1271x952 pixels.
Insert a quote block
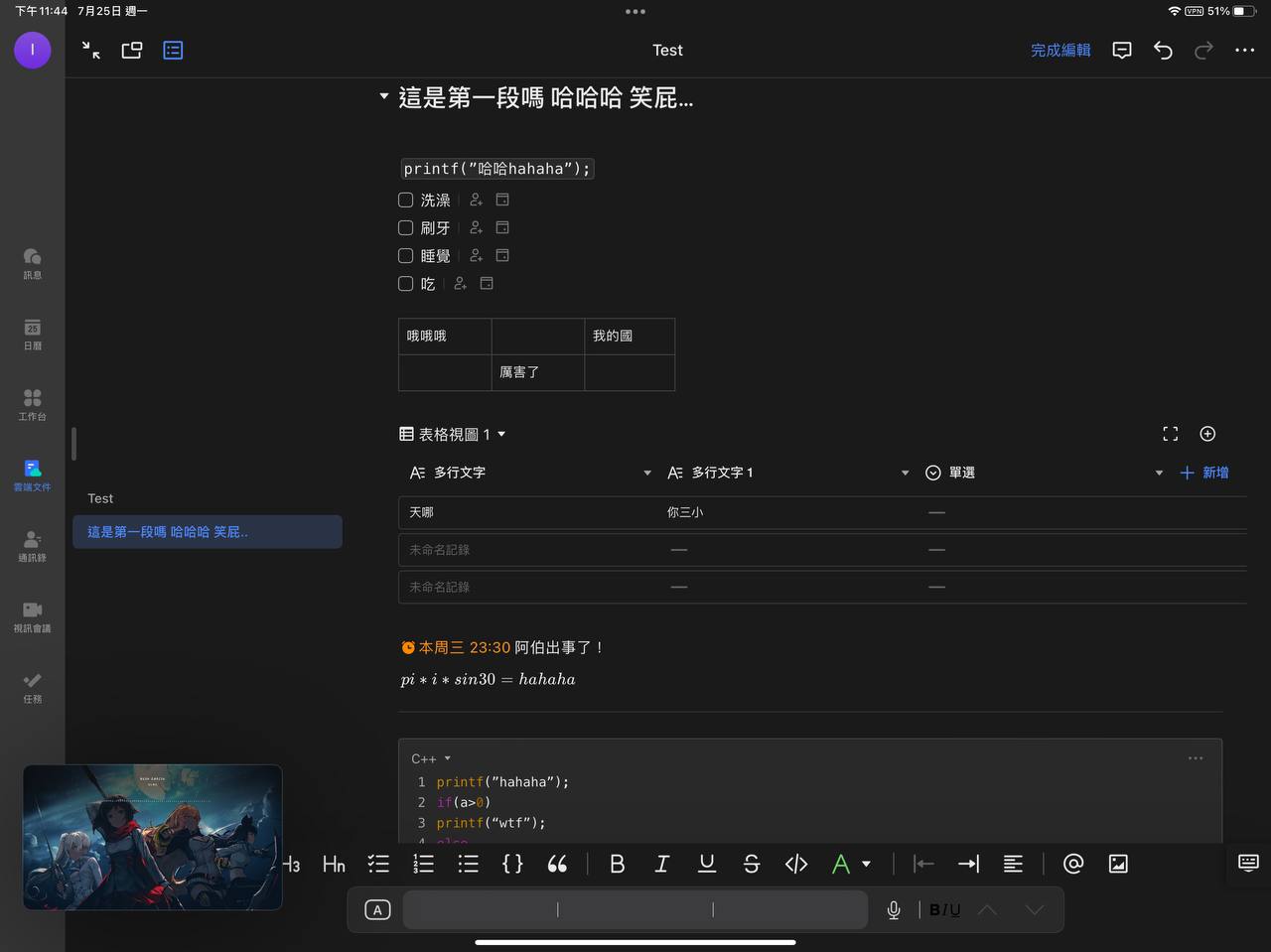click(x=557, y=864)
